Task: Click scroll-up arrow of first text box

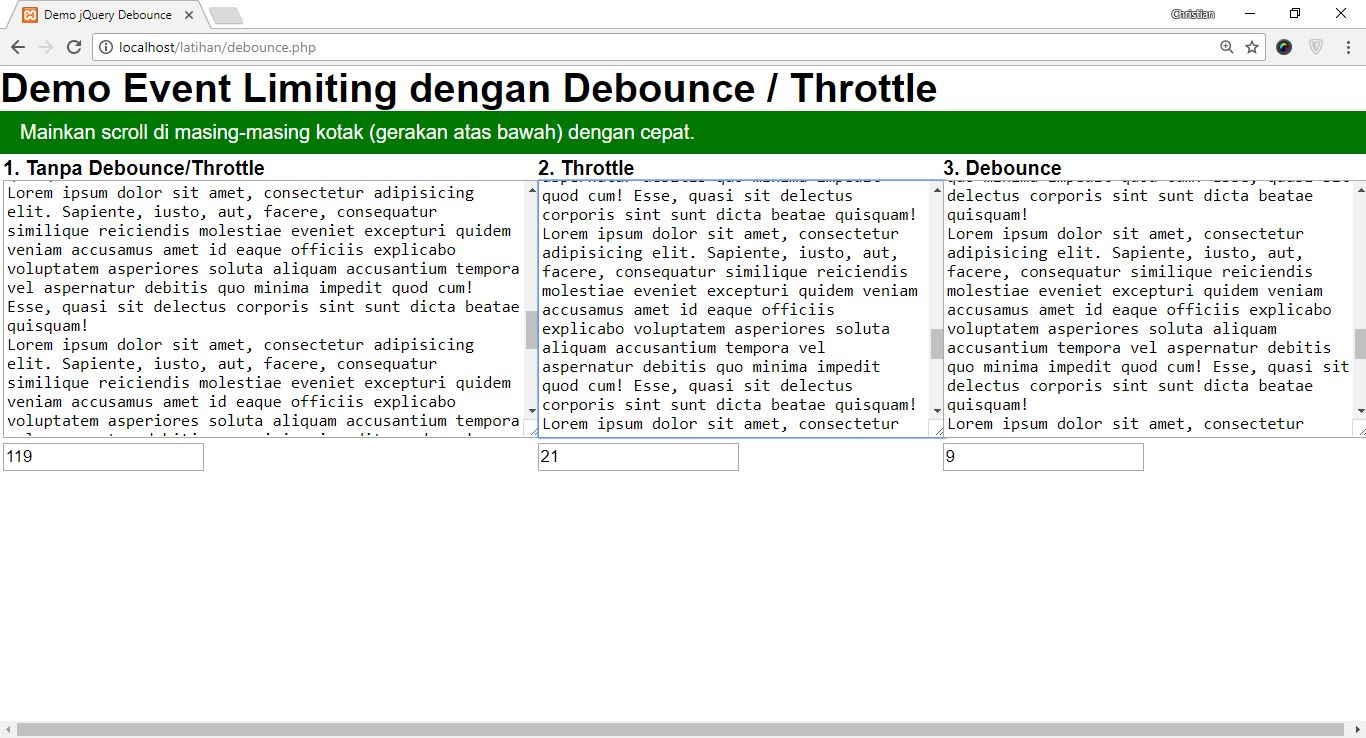Action: click(531, 190)
